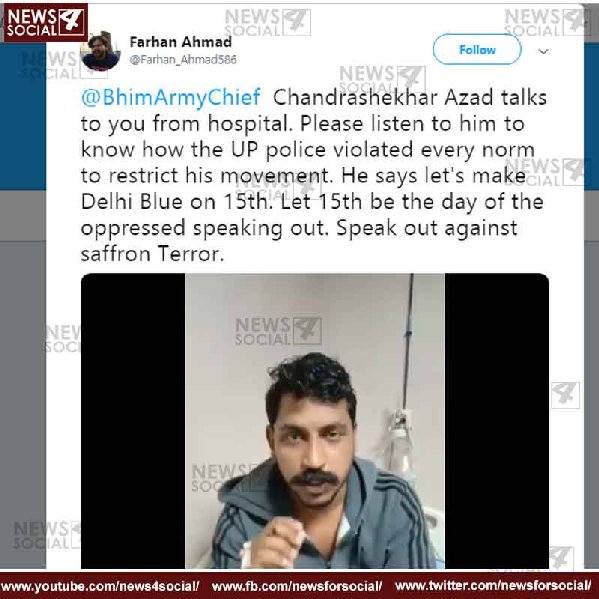Click the Follow button

pos(477,49)
